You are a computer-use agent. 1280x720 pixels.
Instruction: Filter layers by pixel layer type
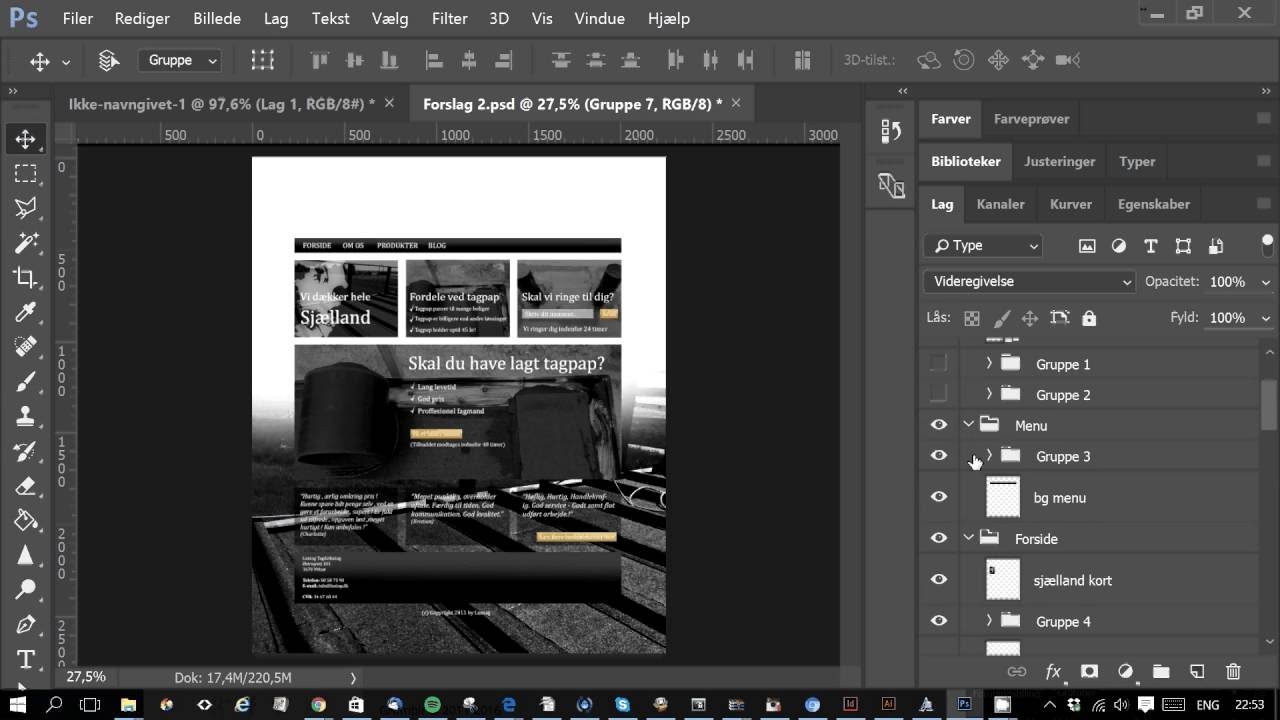(1087, 246)
